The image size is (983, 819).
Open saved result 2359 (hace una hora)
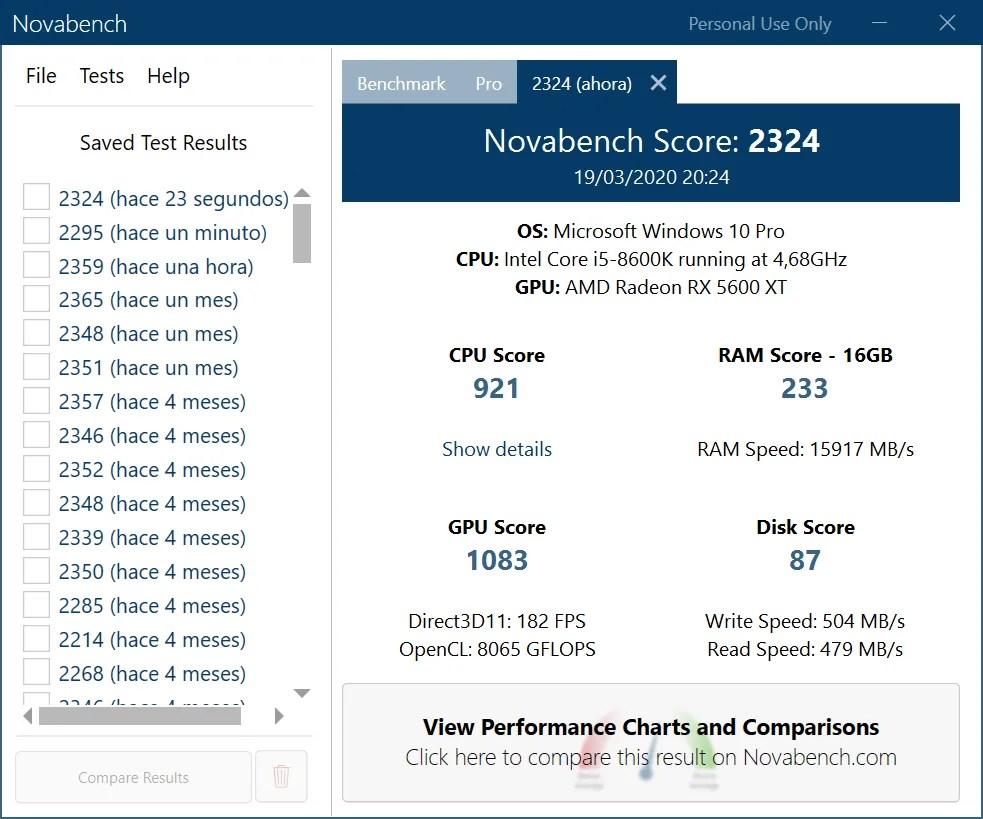156,267
